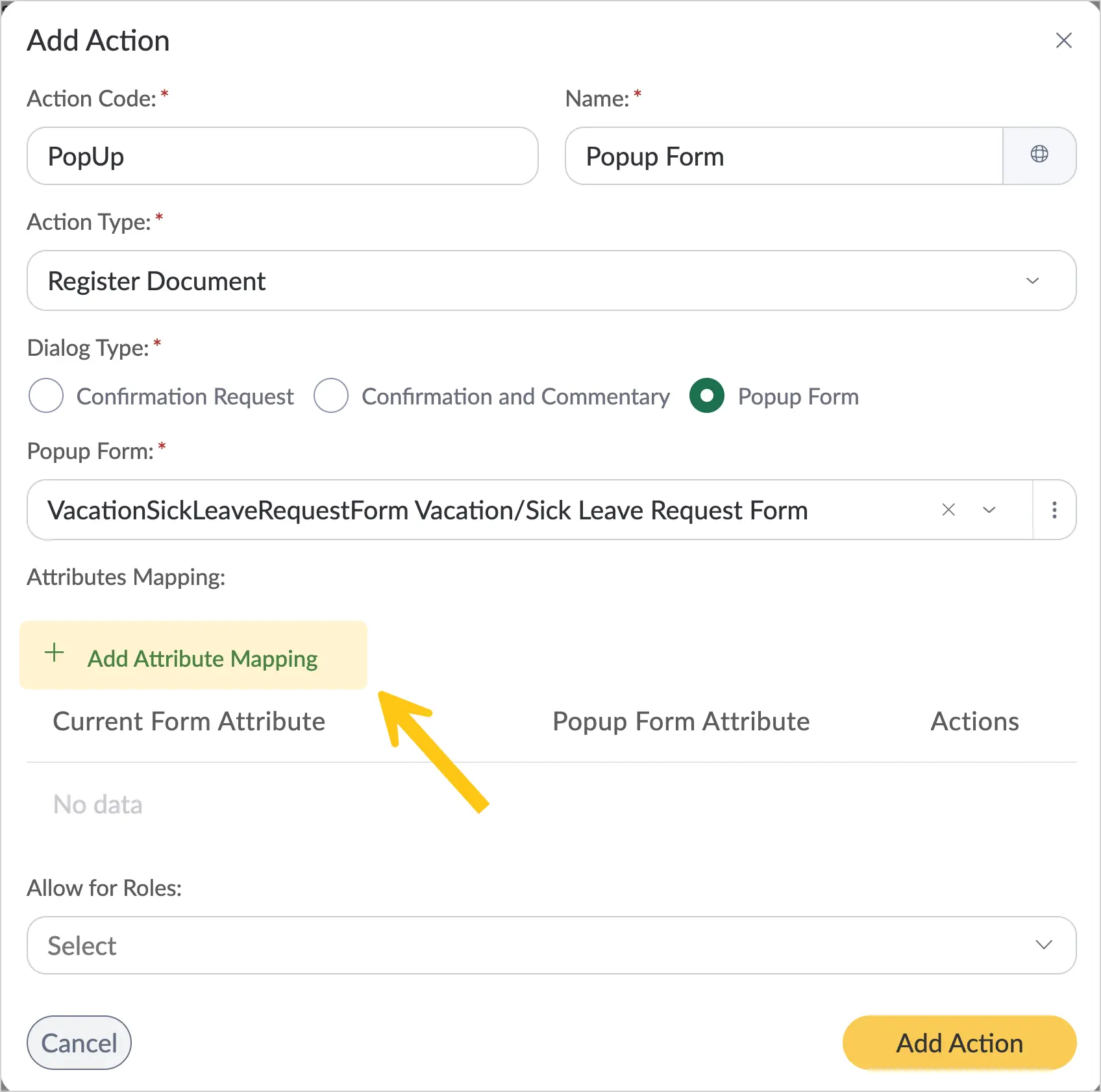Viewport: 1101px width, 1092px height.
Task: Close the Add Action dialog
Action: (1063, 40)
